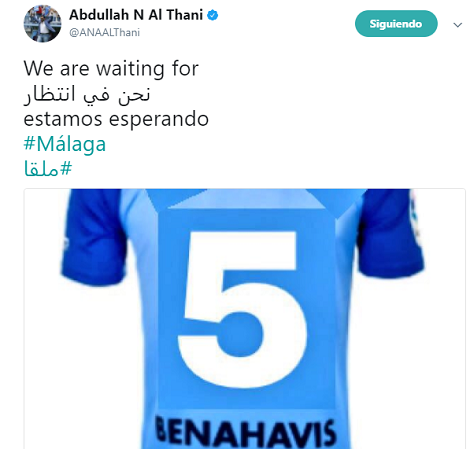Click the jersey's left dark-blue sleeve
Image resolution: width=470 pixels, height=449 pixels.
[95, 238]
